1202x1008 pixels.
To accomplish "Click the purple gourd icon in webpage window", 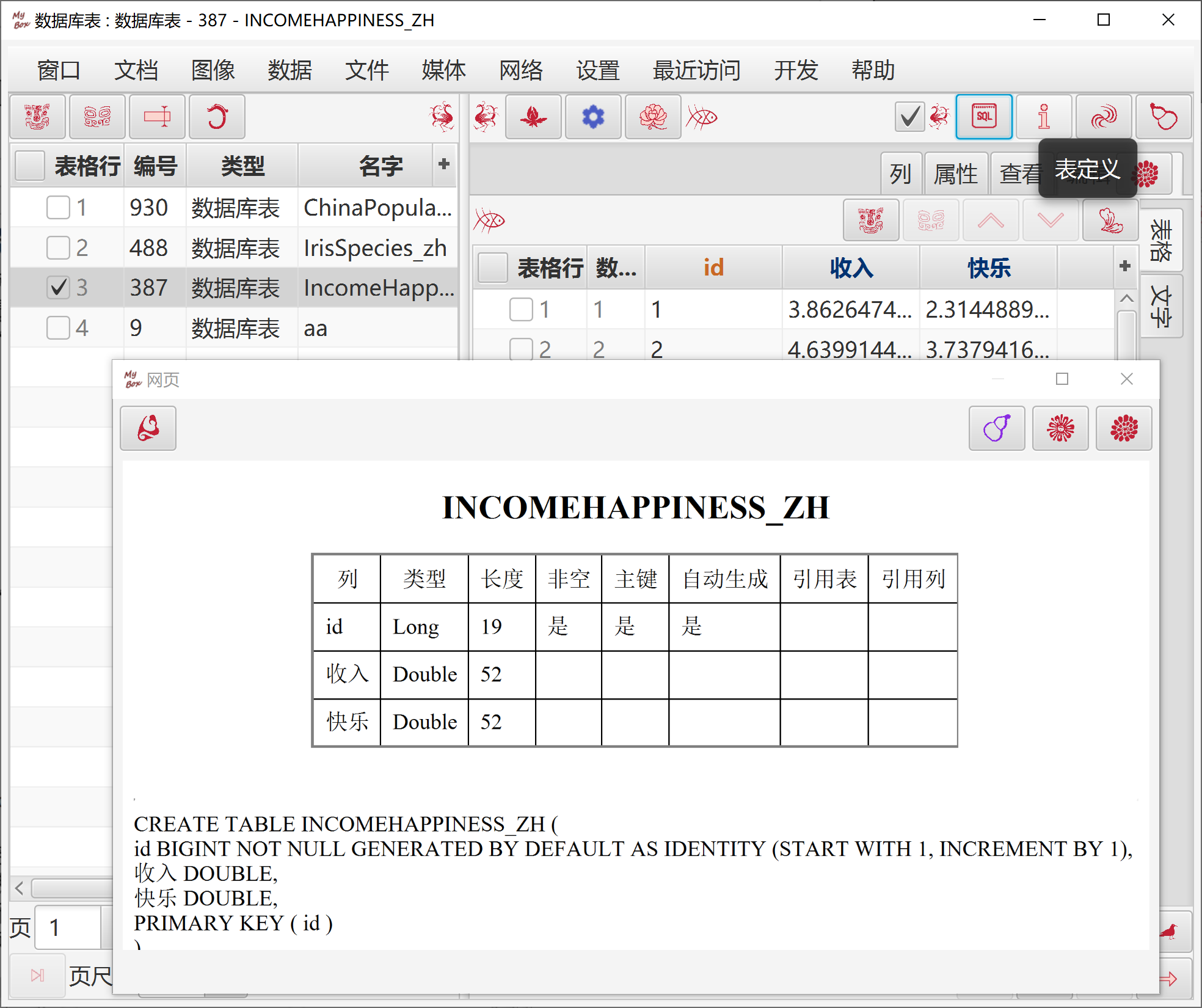I will click(x=997, y=428).
